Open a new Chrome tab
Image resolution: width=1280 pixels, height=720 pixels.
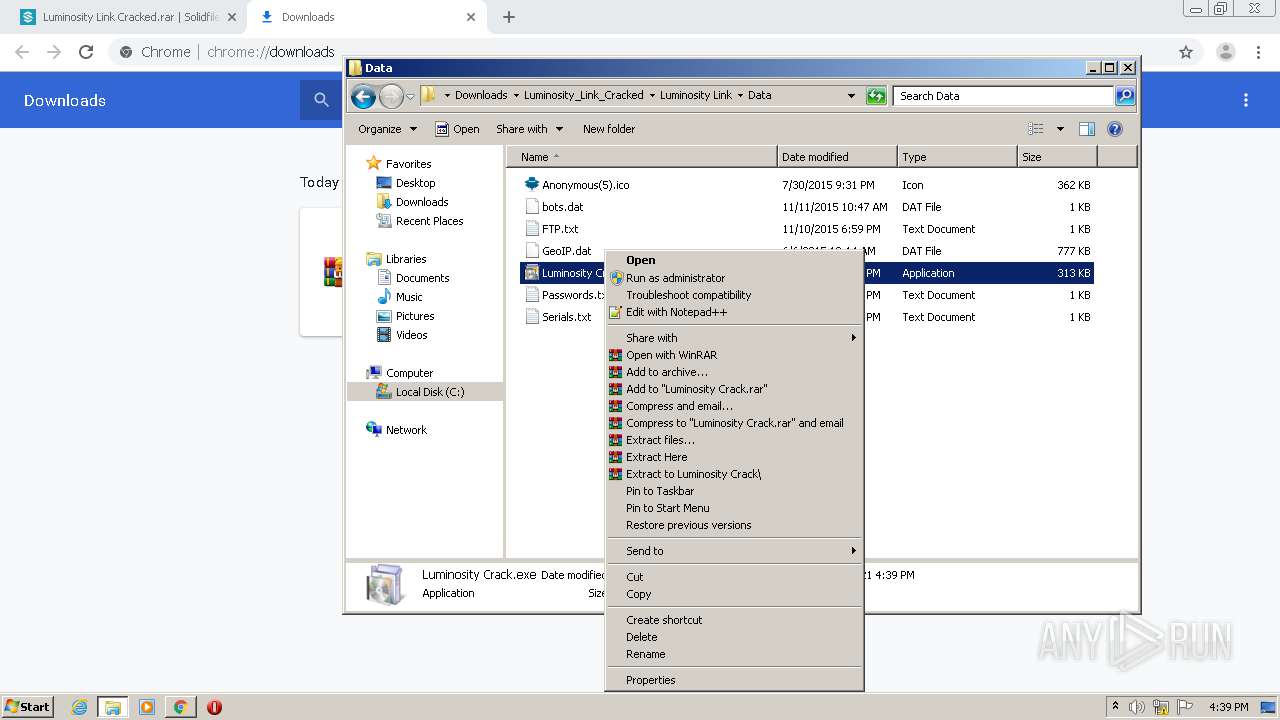coord(509,17)
